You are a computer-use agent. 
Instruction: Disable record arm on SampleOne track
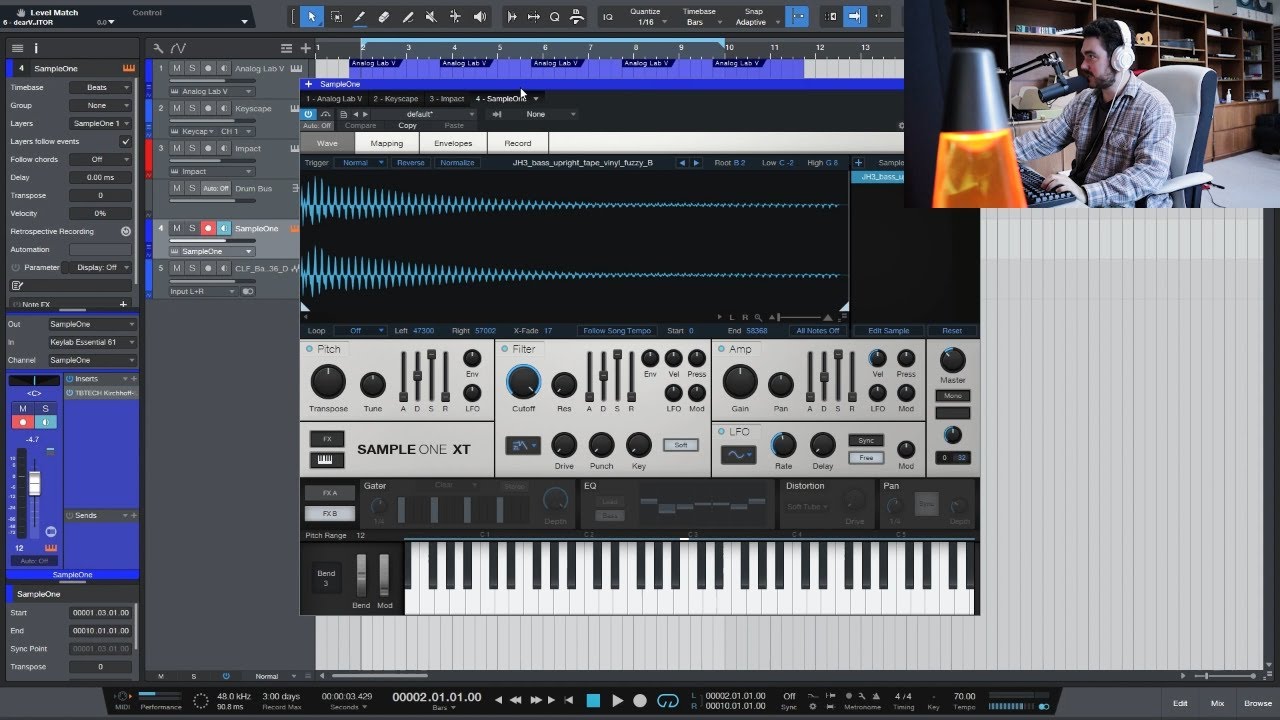pos(208,228)
